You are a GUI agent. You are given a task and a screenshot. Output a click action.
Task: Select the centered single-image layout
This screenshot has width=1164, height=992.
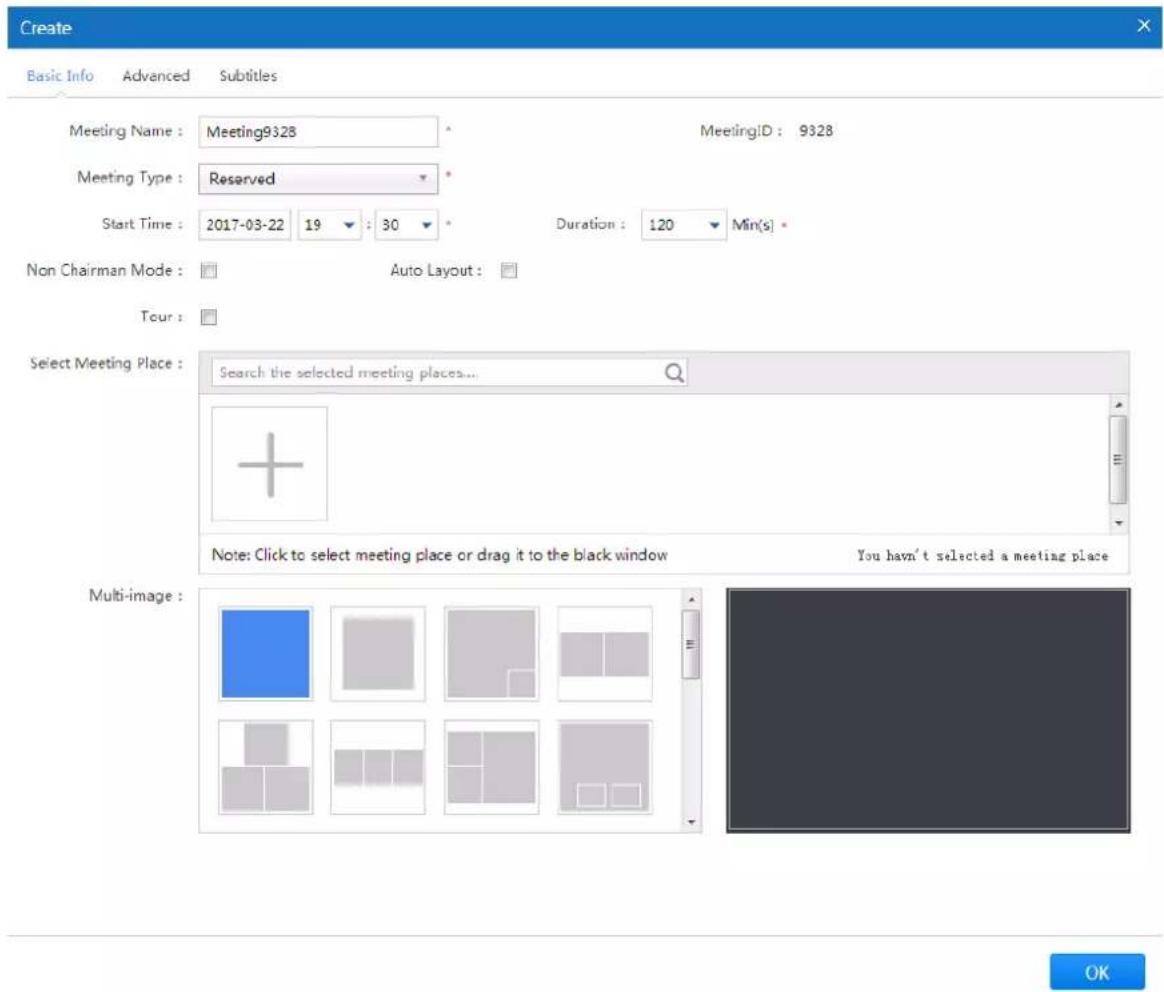(x=378, y=653)
